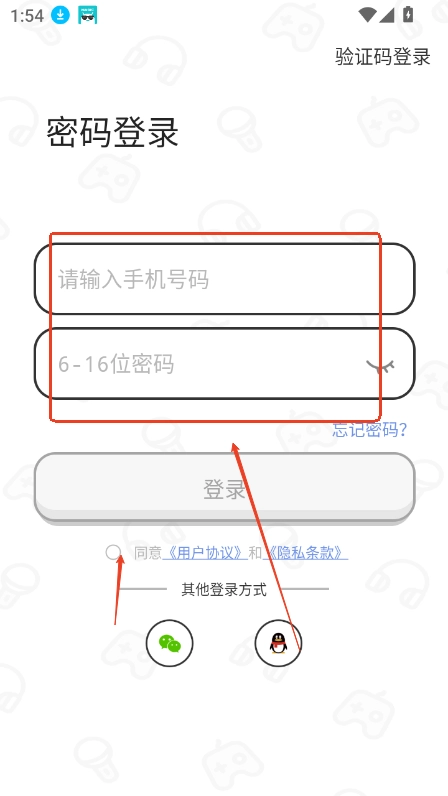Tap the battery charging icon
The width and height of the screenshot is (448, 796).
(408, 15)
